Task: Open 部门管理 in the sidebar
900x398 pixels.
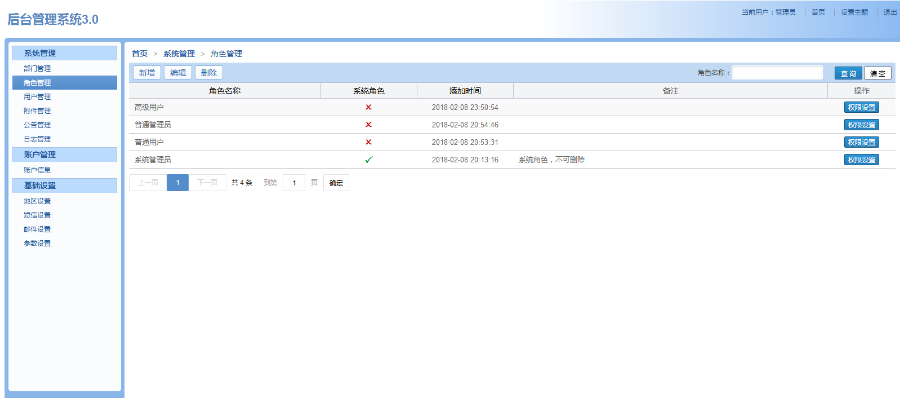Action: point(37,68)
